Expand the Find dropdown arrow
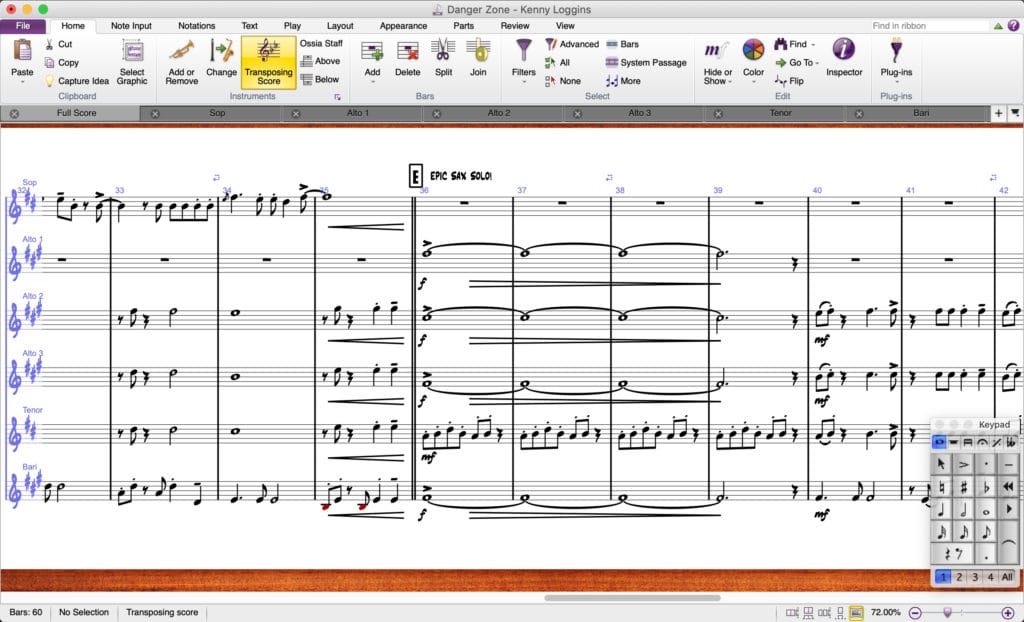Screen dimensions: 1024x622 (x=813, y=44)
